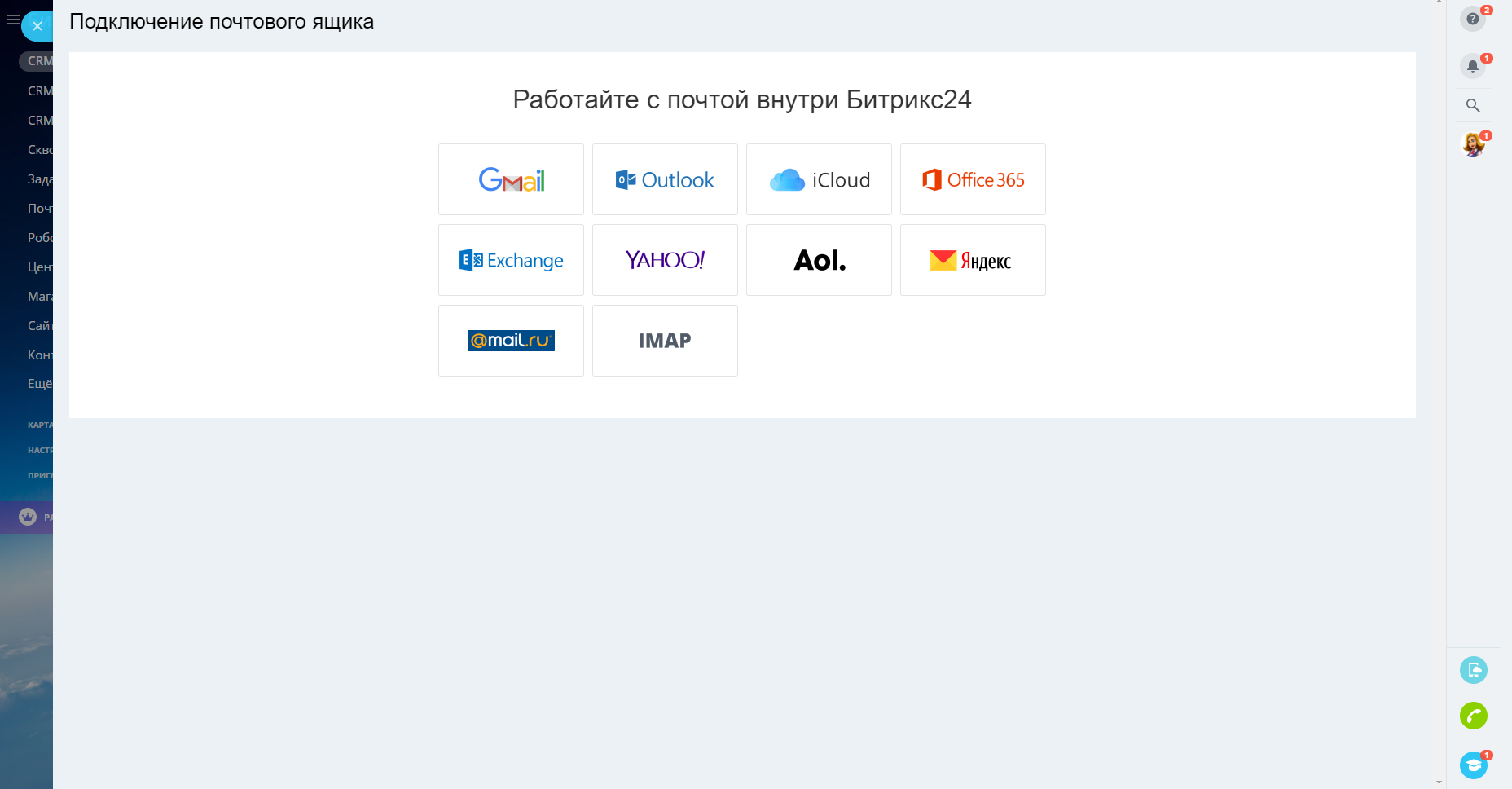Select the Aol. mail service
The height and width of the screenshot is (789, 1512).
[819, 260]
